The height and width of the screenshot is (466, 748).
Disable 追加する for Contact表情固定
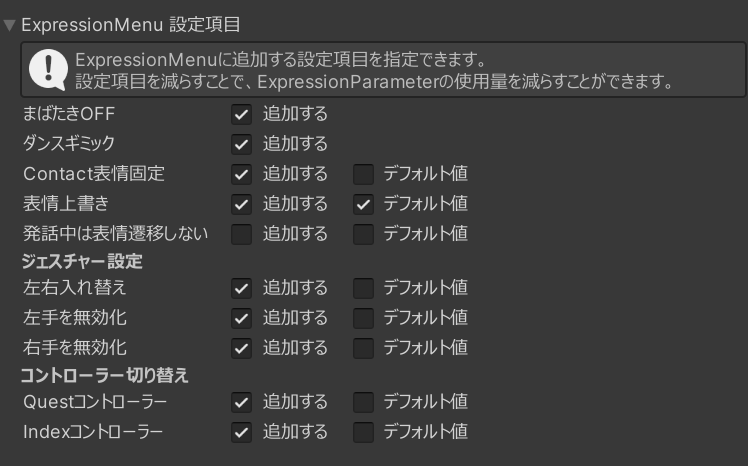click(241, 174)
